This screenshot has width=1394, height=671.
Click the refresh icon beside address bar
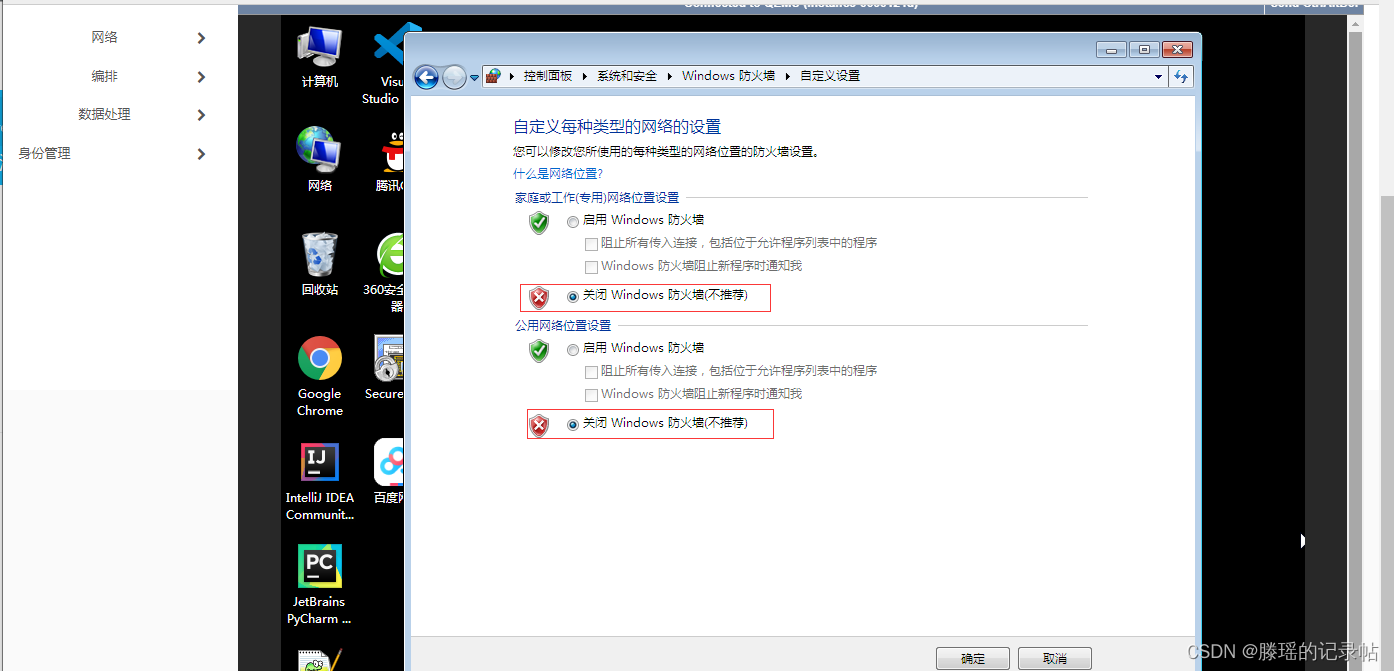tap(1181, 76)
